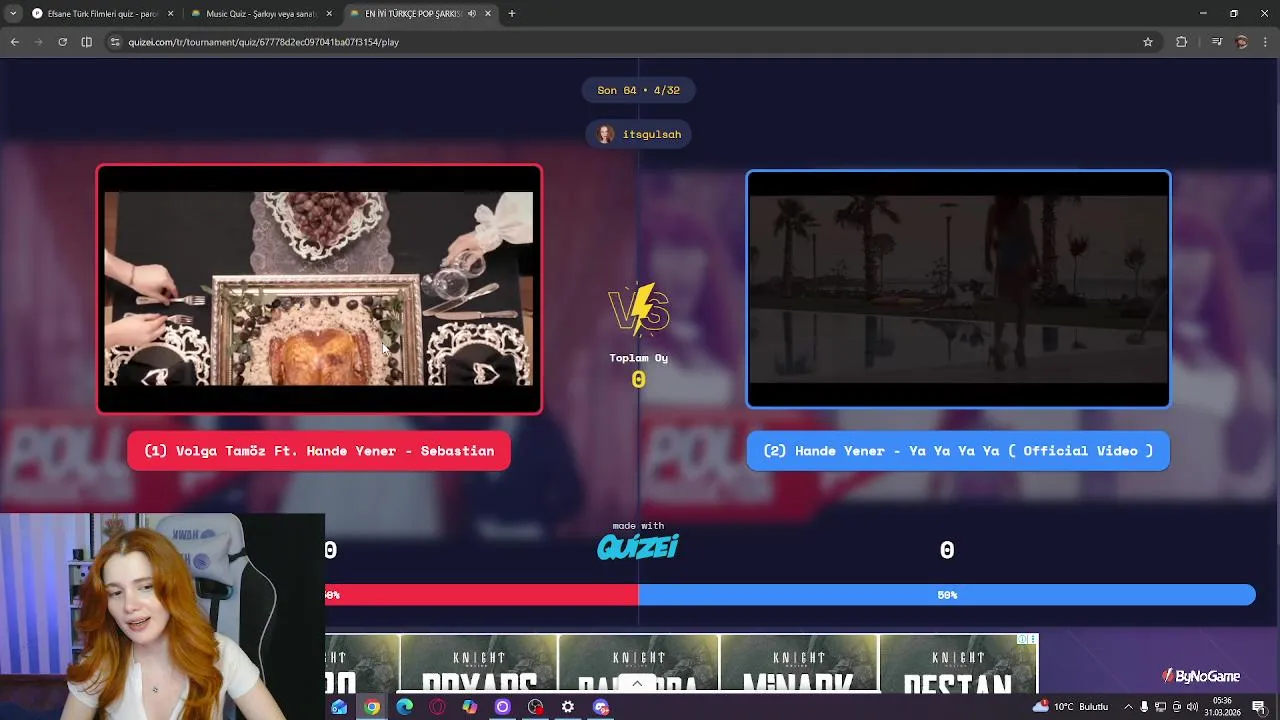Launch Opera GX from the taskbar
Viewport: 1280px width, 720px height.
point(437,707)
